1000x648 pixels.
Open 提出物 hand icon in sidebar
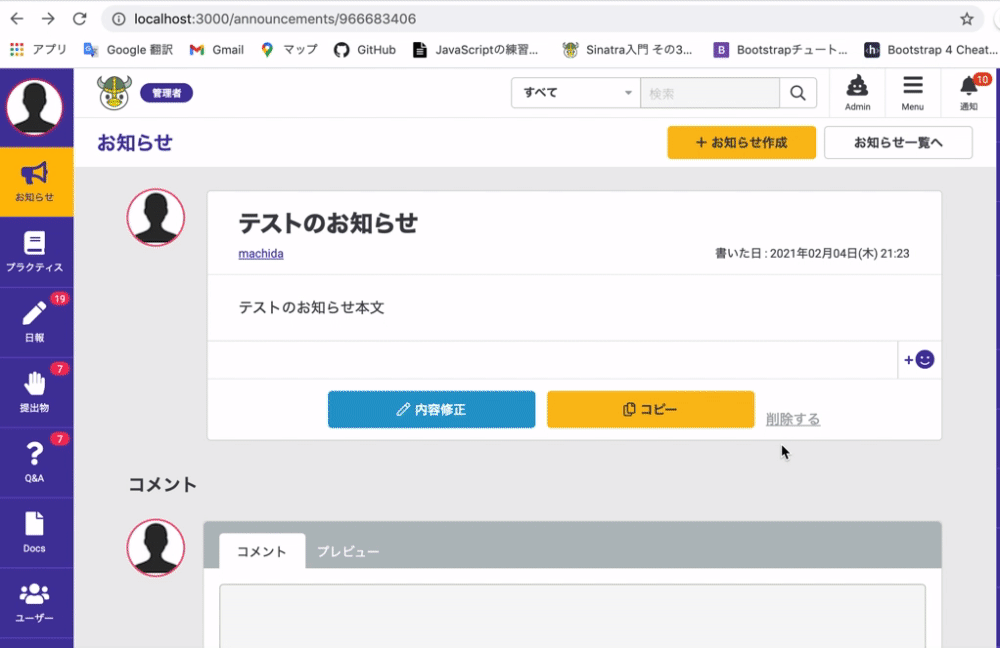click(x=37, y=388)
